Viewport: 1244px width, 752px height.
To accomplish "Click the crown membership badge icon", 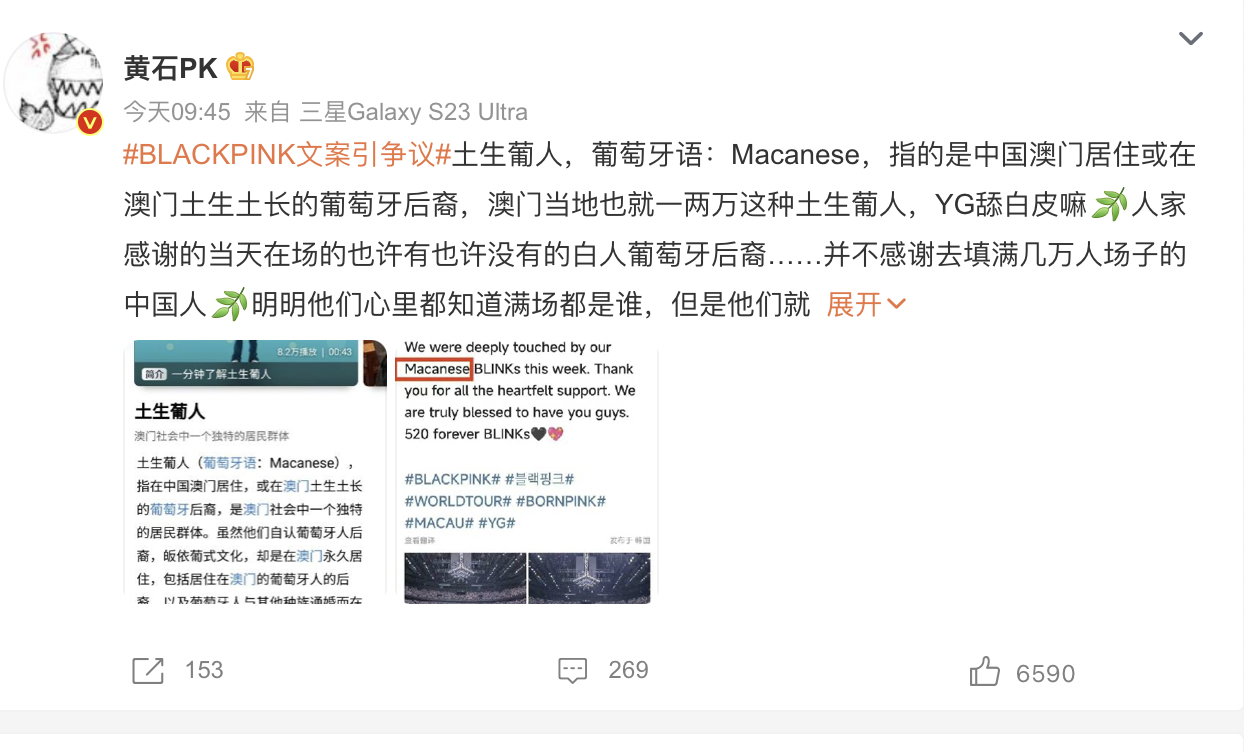I will point(240,67).
